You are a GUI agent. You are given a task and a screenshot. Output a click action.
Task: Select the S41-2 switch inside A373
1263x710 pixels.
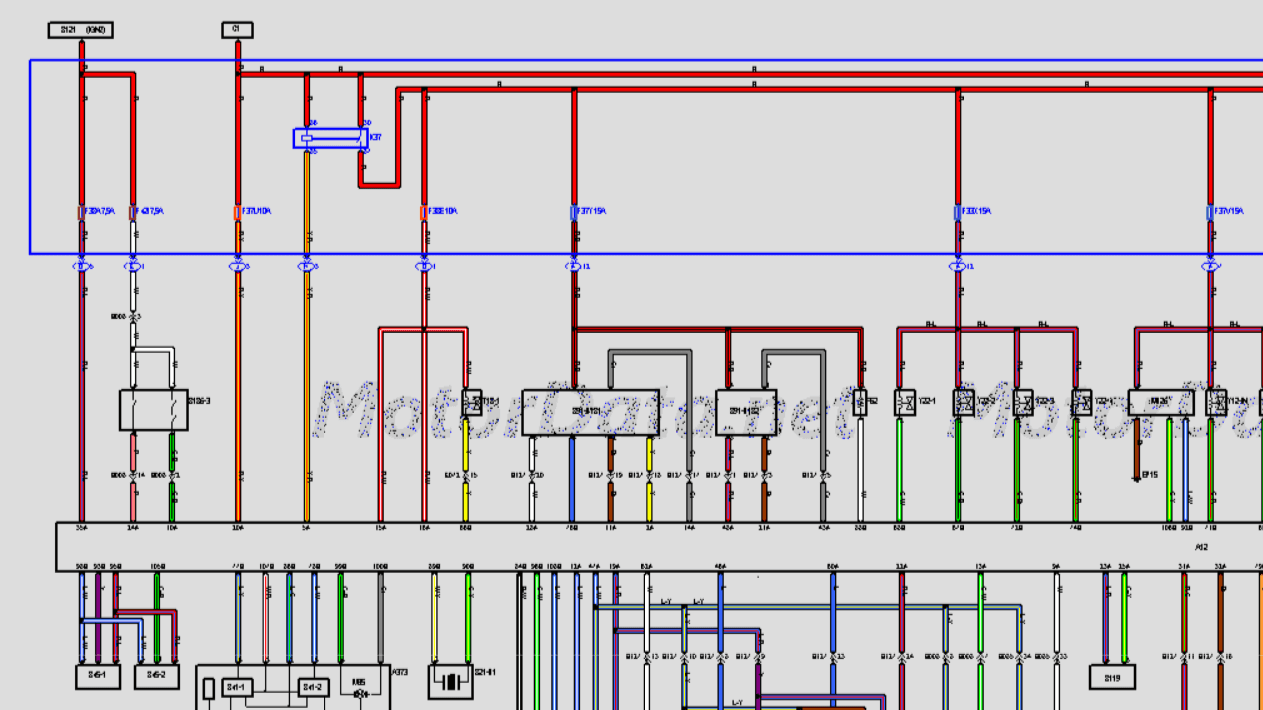pos(312,687)
